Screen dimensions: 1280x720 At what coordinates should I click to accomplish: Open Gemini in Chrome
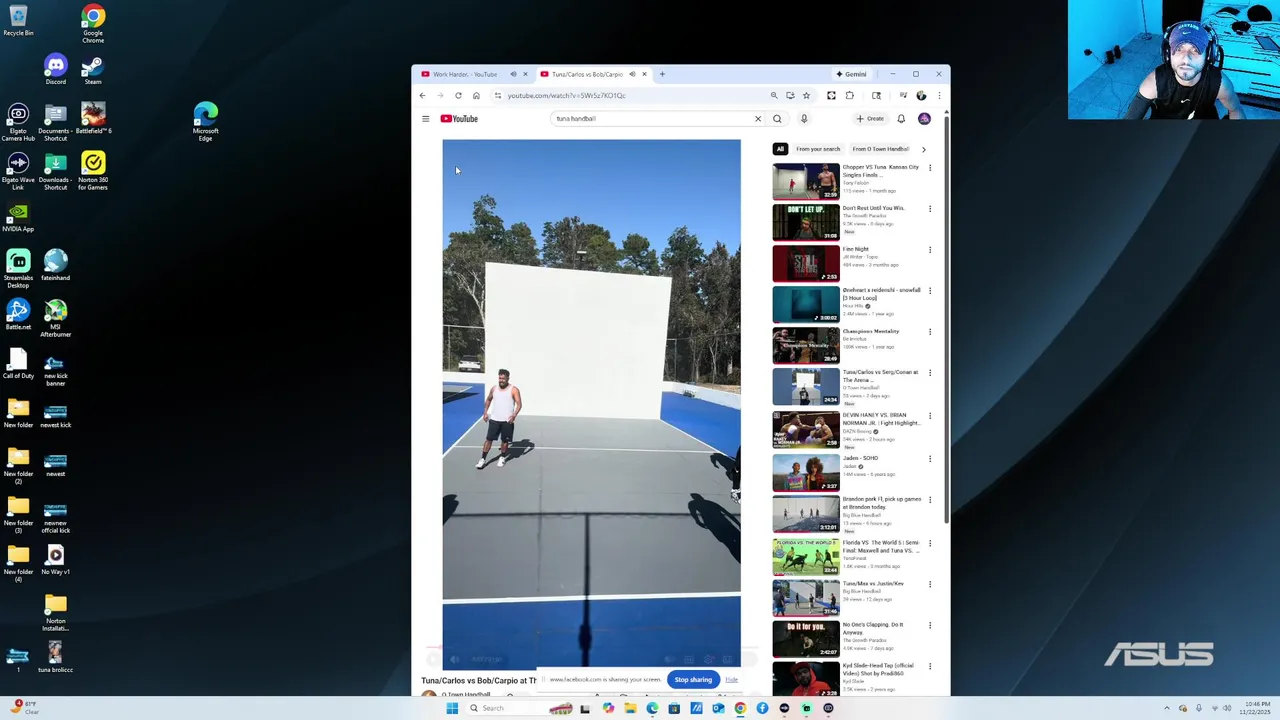pyautogui.click(x=852, y=74)
